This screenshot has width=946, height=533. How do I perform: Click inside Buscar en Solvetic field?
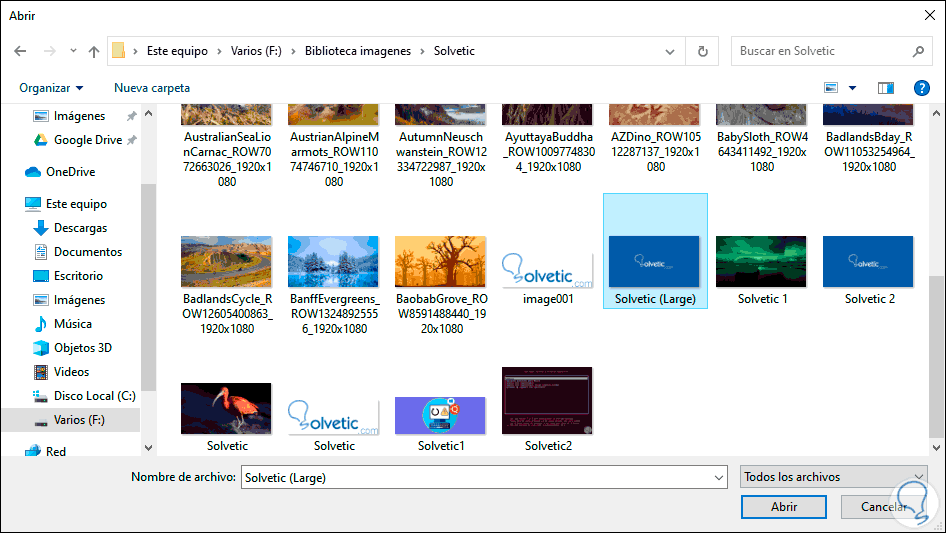click(821, 51)
